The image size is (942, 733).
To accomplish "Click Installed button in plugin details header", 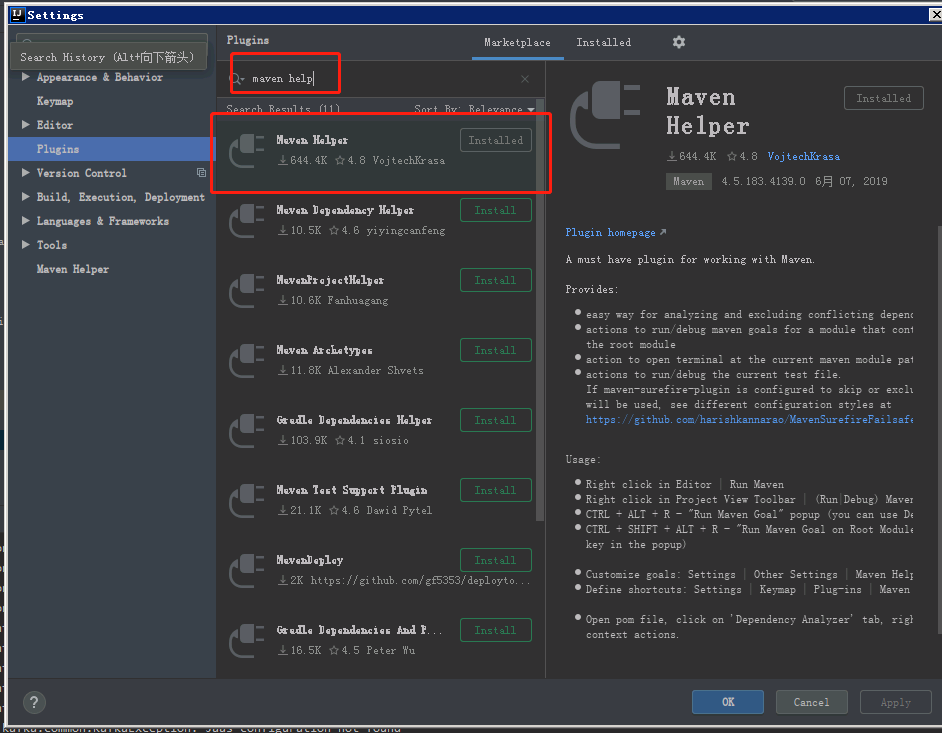I will 883,99.
